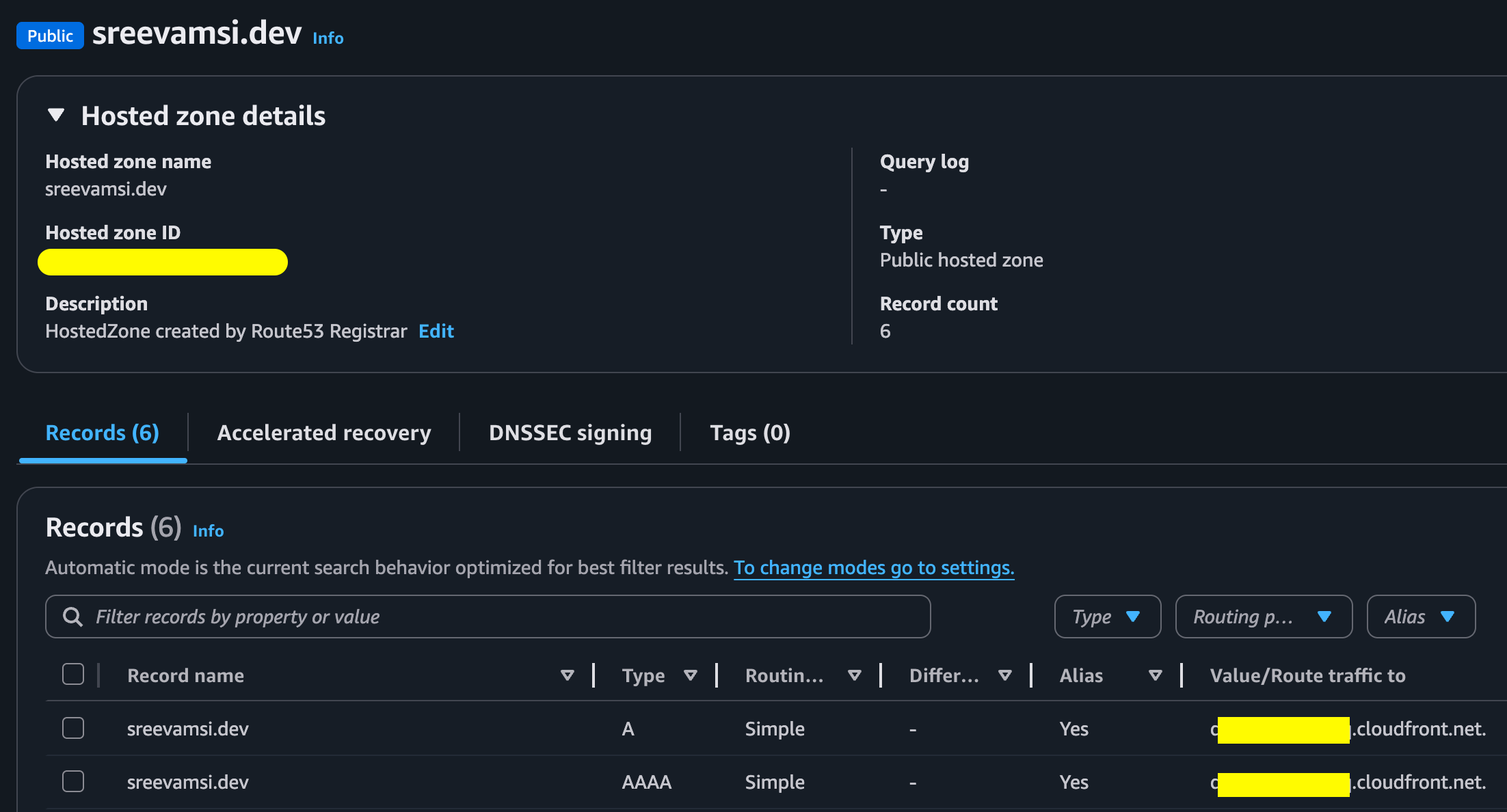Image resolution: width=1507 pixels, height=812 pixels.
Task: Sort by Alias column arrow
Action: (1156, 675)
